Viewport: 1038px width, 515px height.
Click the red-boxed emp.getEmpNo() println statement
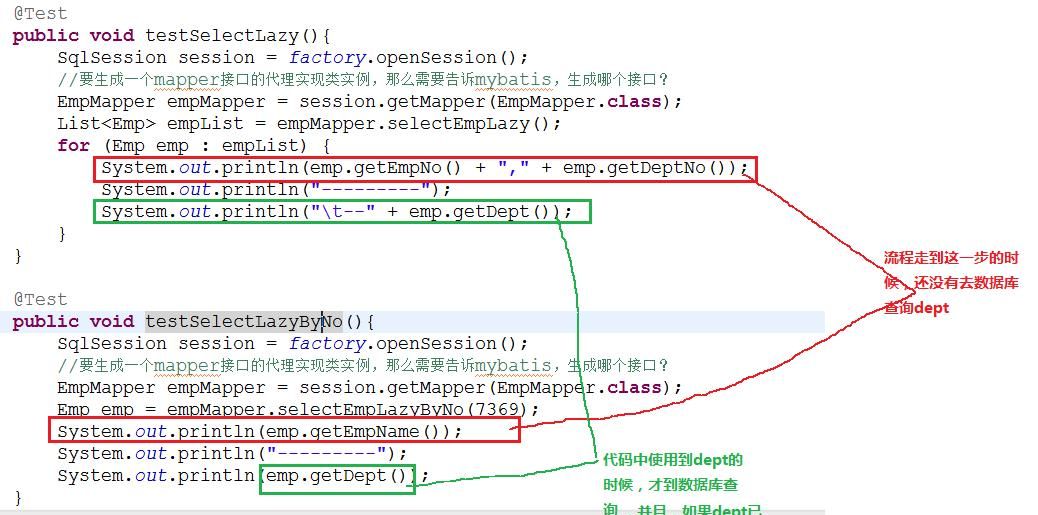click(x=425, y=168)
